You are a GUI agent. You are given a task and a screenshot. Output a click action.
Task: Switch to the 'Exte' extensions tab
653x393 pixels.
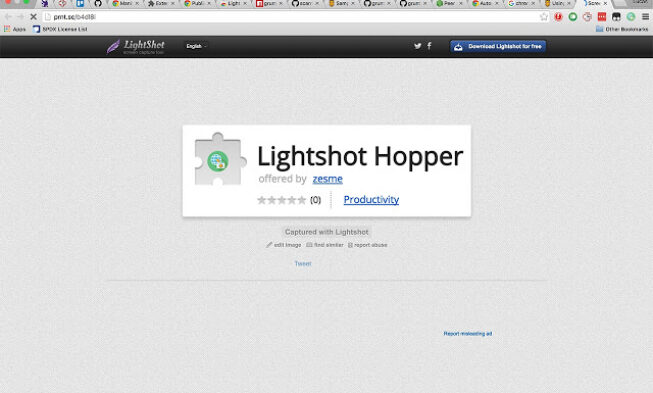[x=161, y=3]
